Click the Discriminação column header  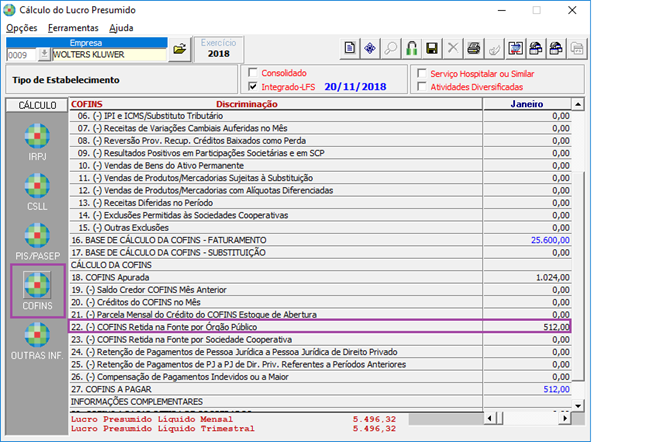tap(247, 104)
